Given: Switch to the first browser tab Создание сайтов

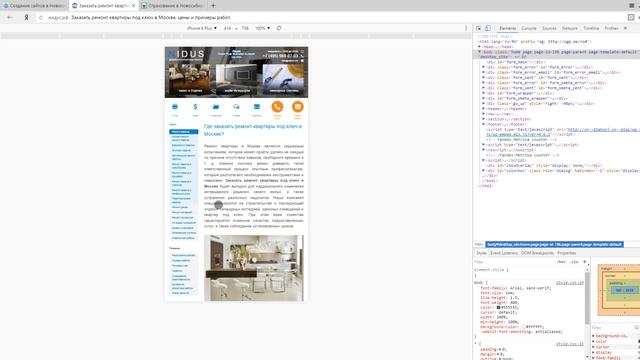Looking at the screenshot, I should 34,6.
